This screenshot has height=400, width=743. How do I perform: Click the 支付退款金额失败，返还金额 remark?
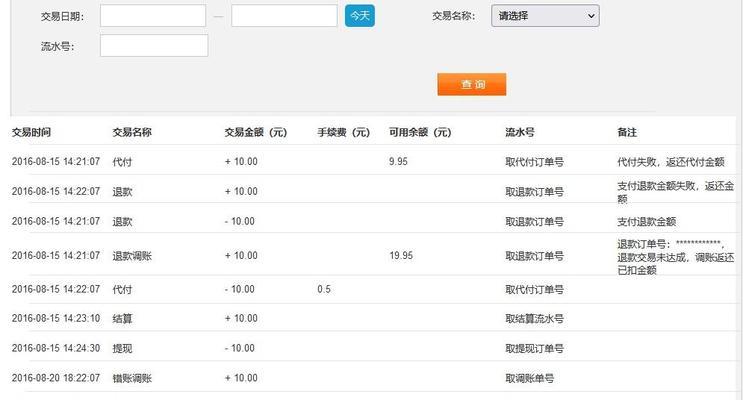(x=675, y=192)
